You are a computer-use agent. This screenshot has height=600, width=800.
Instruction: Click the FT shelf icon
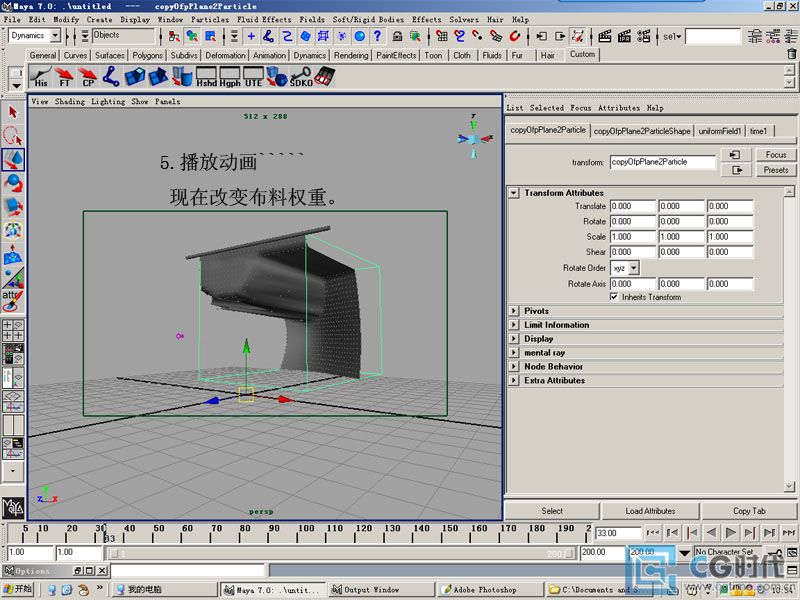point(64,76)
